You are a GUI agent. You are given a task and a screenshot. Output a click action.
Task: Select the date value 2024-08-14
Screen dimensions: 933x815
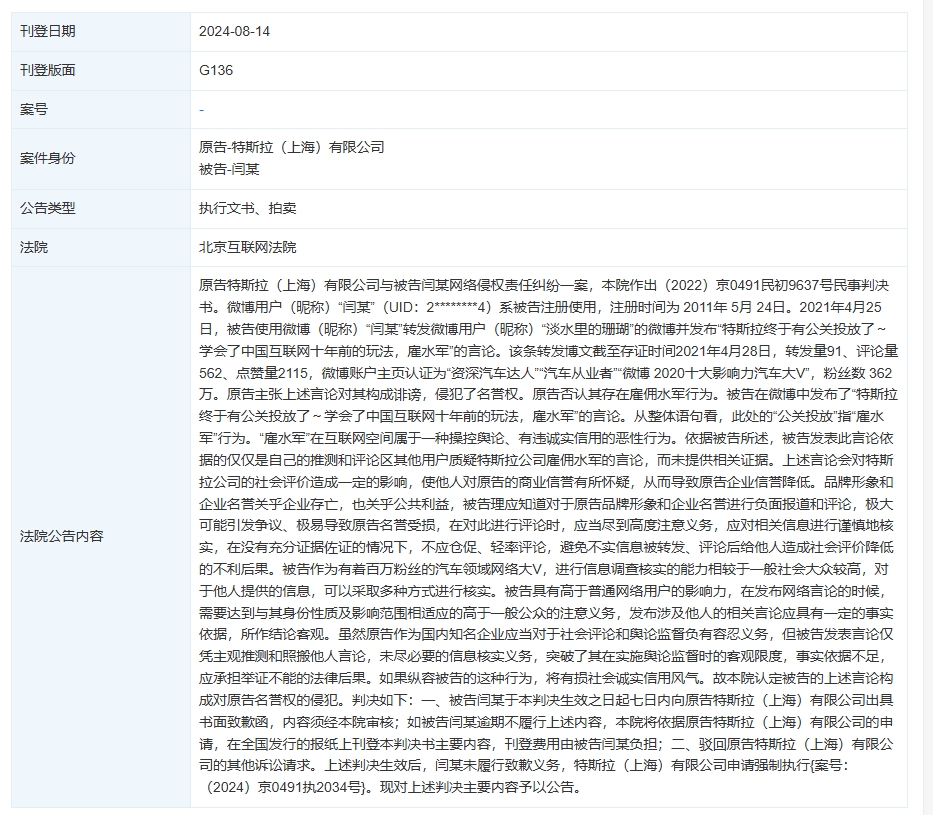click(234, 32)
